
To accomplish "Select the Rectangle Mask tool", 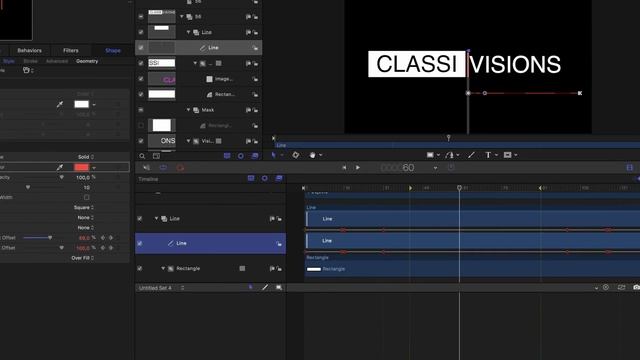I will (x=507, y=155).
